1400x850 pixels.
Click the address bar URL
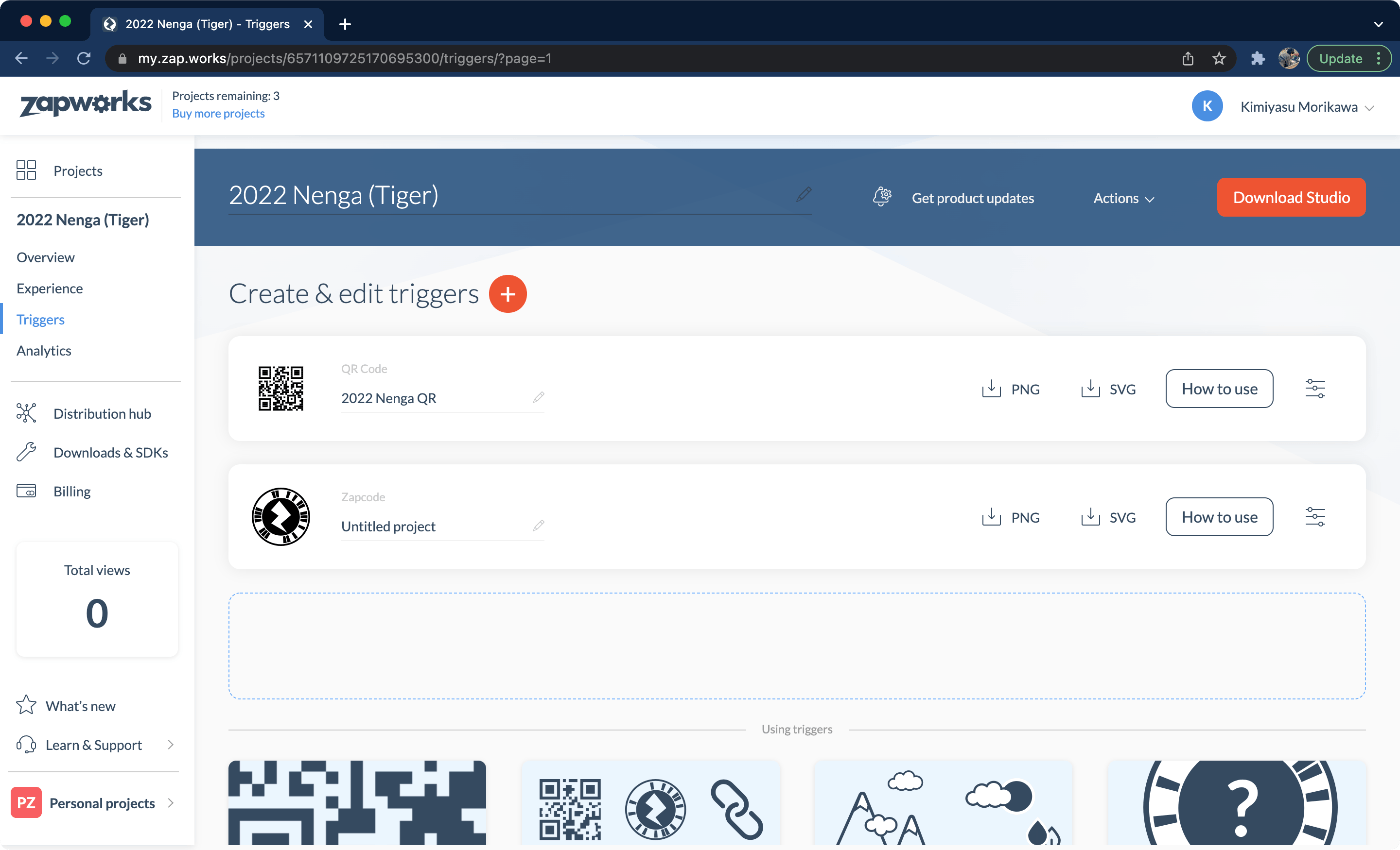344,58
